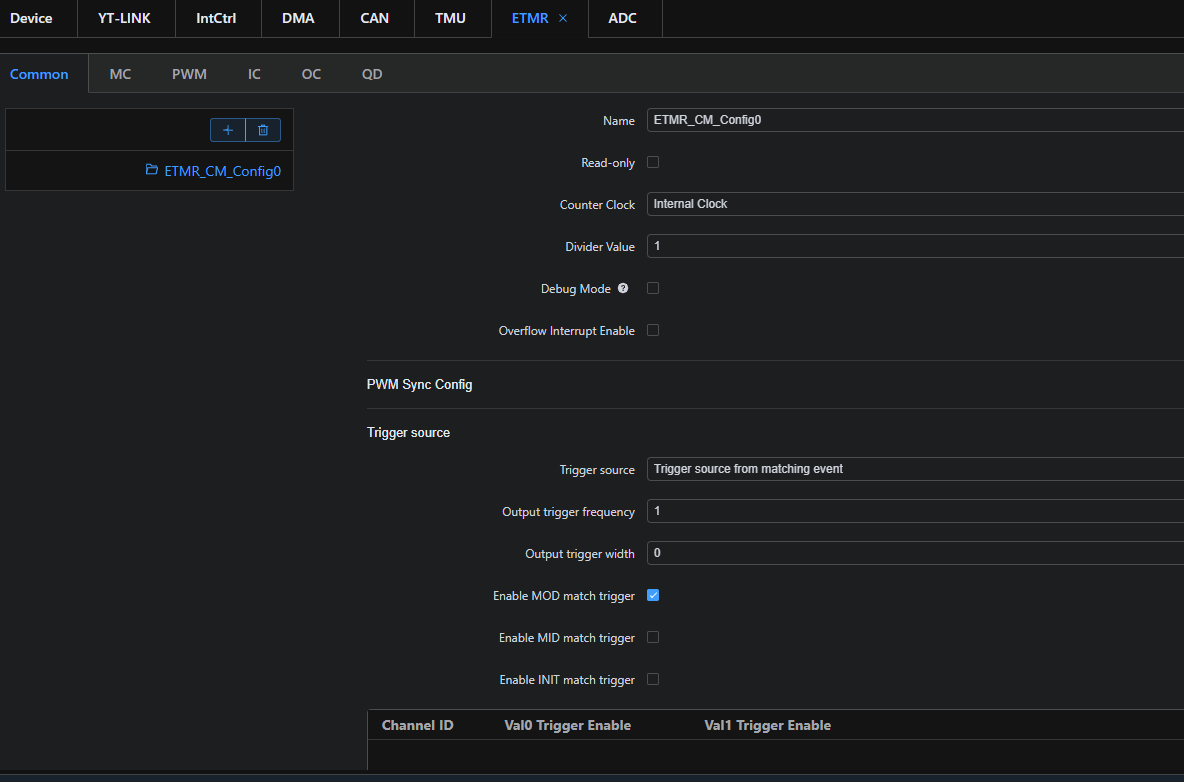
Task: Go to the MC sub-tab
Action: [x=120, y=74]
